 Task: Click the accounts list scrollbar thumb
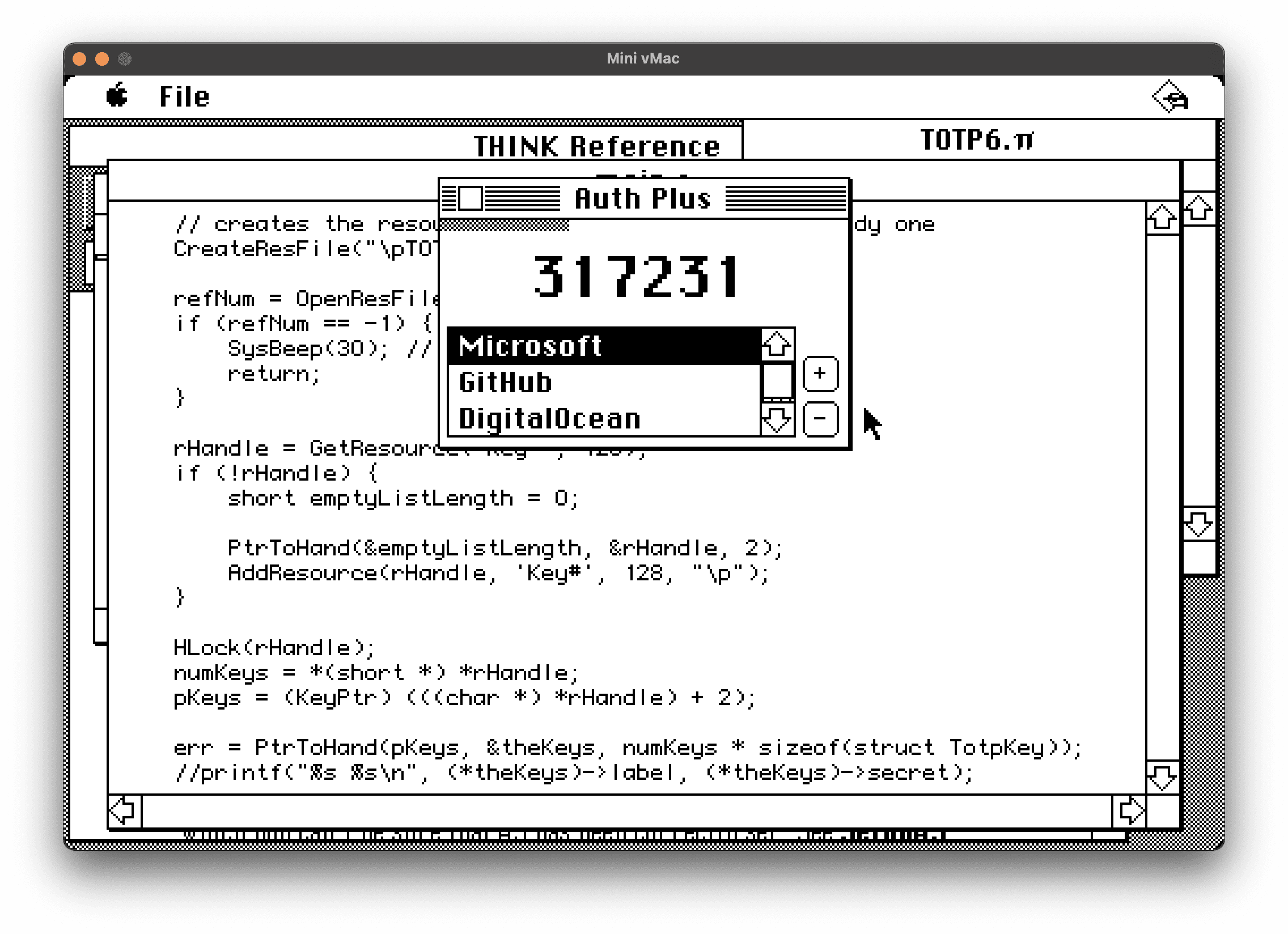777,380
